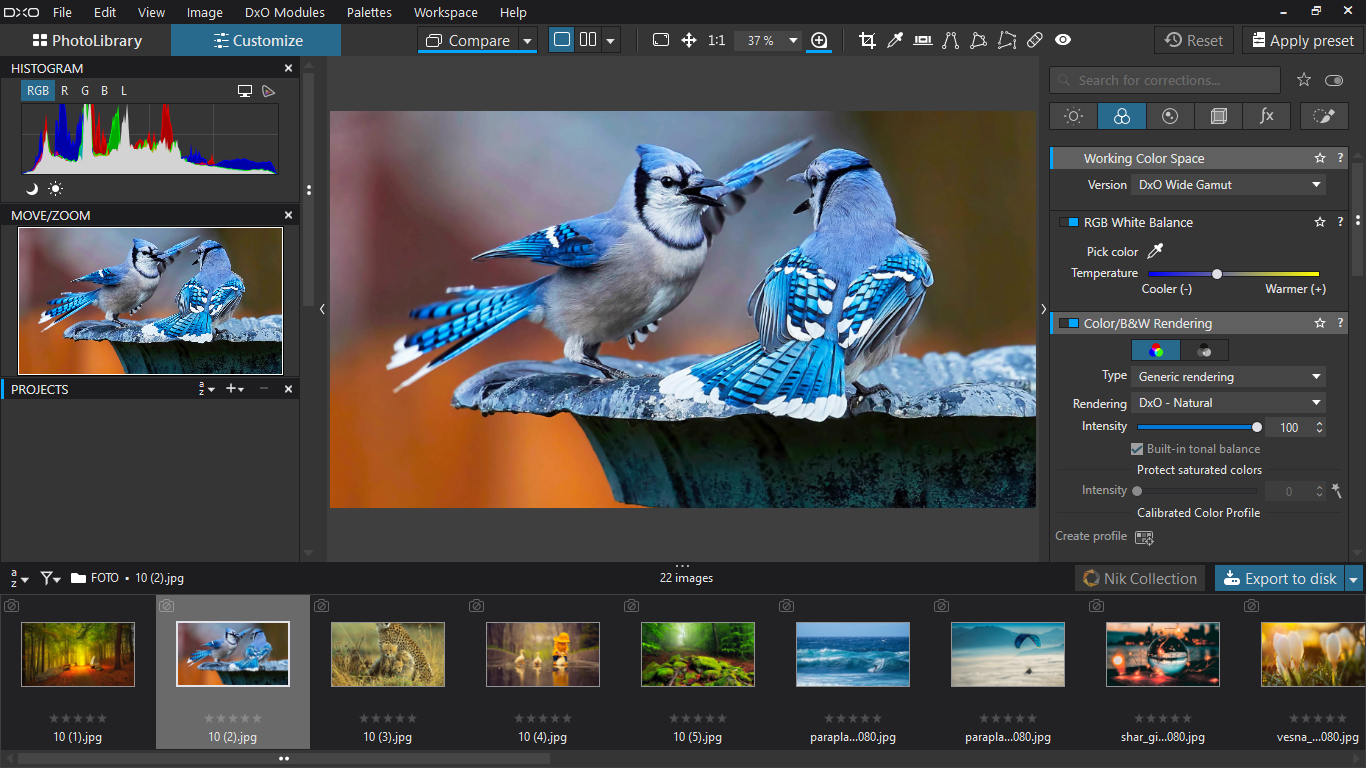Viewport: 1366px width, 768px height.
Task: Expand Compare mode dropdown arrow
Action: pyautogui.click(x=526, y=41)
